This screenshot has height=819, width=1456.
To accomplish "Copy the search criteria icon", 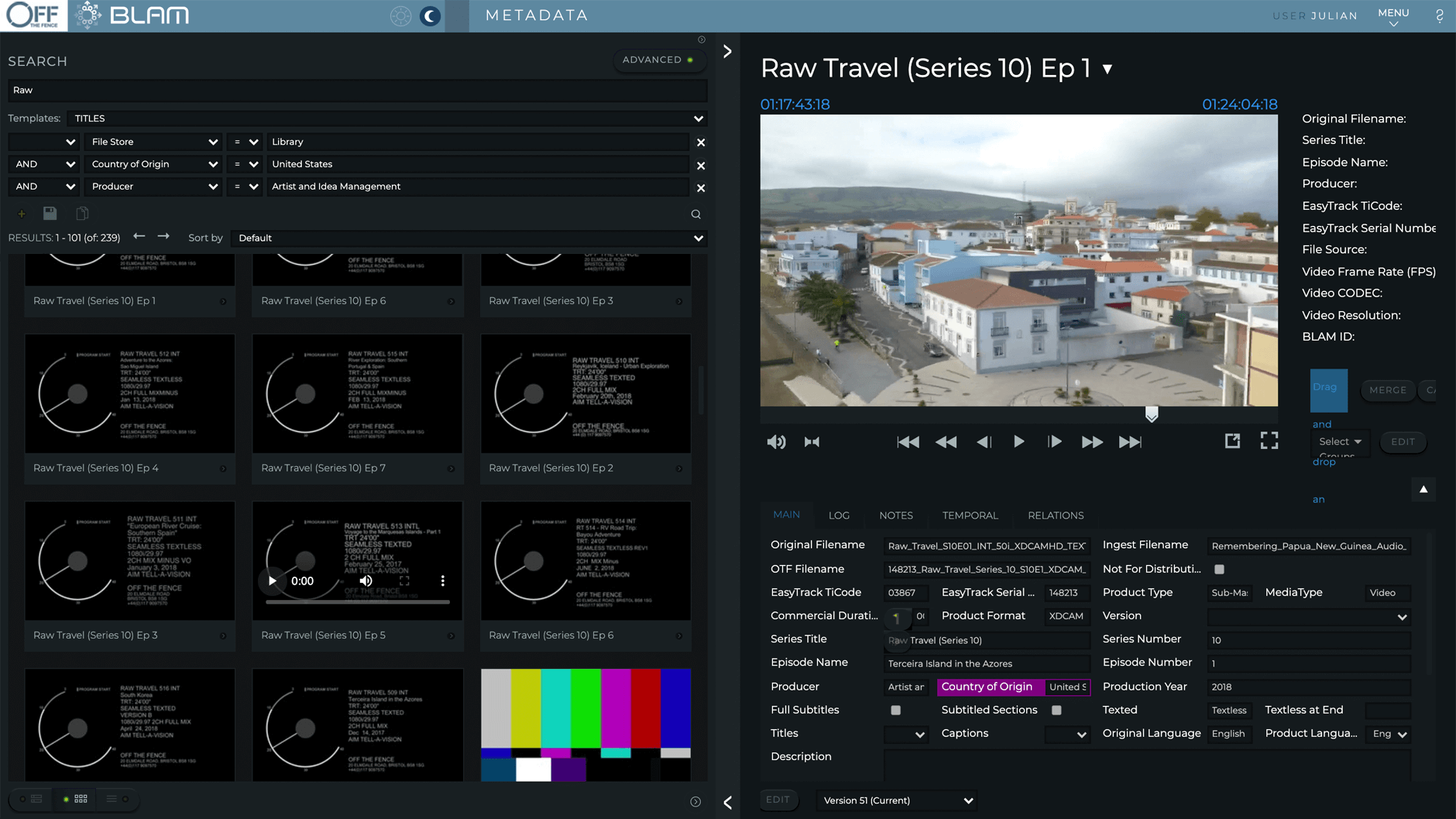I will pyautogui.click(x=82, y=213).
